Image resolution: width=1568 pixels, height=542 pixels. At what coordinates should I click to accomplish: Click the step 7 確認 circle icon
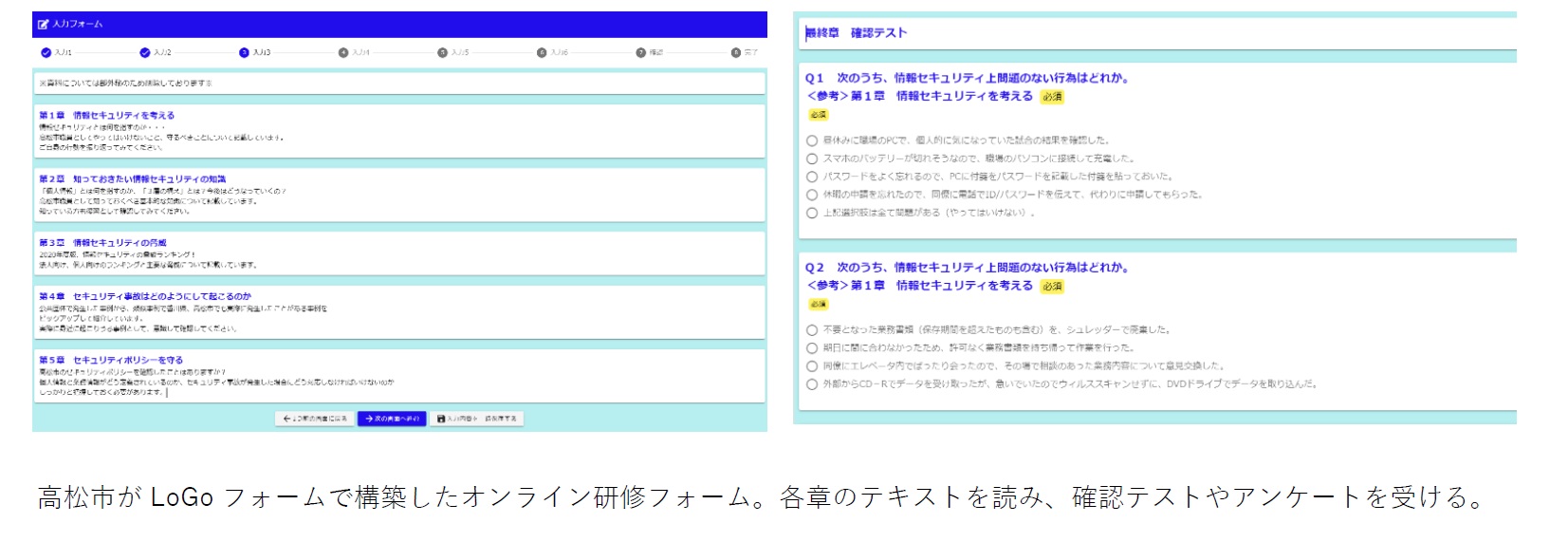pos(640,52)
